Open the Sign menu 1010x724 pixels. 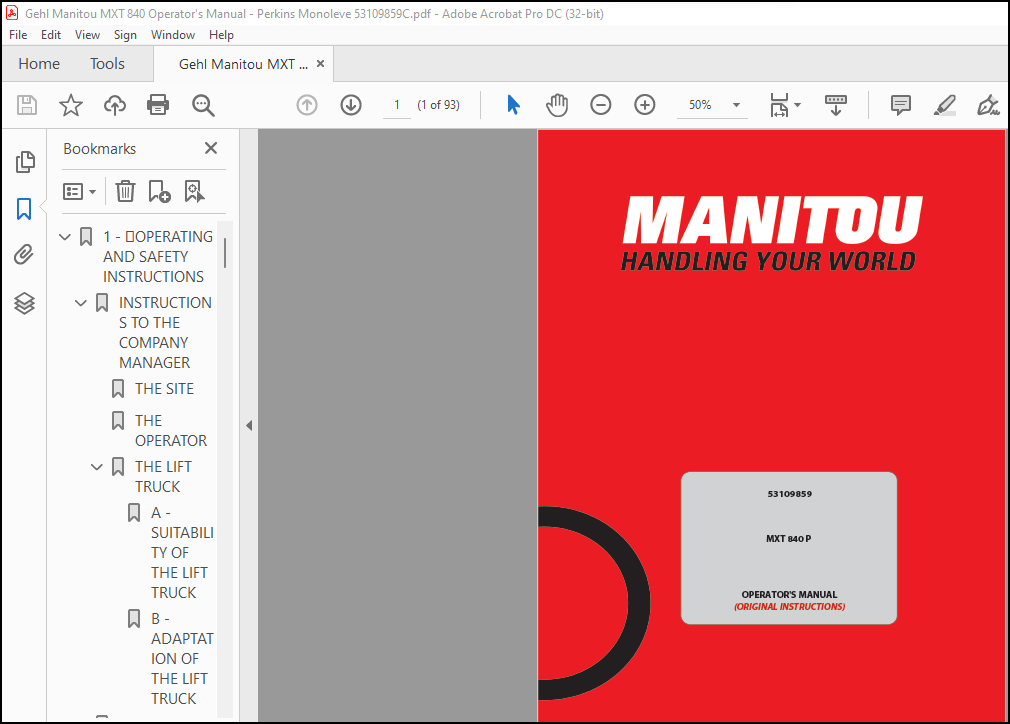[x=125, y=35]
